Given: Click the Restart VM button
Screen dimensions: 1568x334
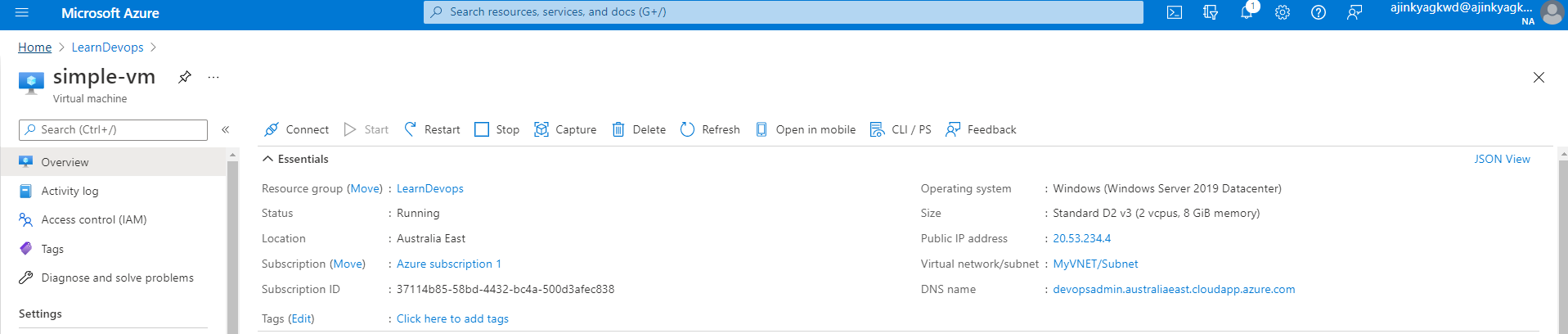Looking at the screenshot, I should [x=433, y=129].
